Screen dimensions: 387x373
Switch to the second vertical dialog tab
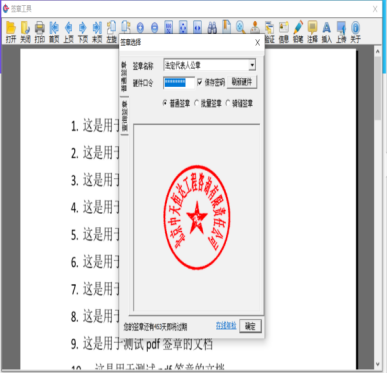click(x=124, y=116)
